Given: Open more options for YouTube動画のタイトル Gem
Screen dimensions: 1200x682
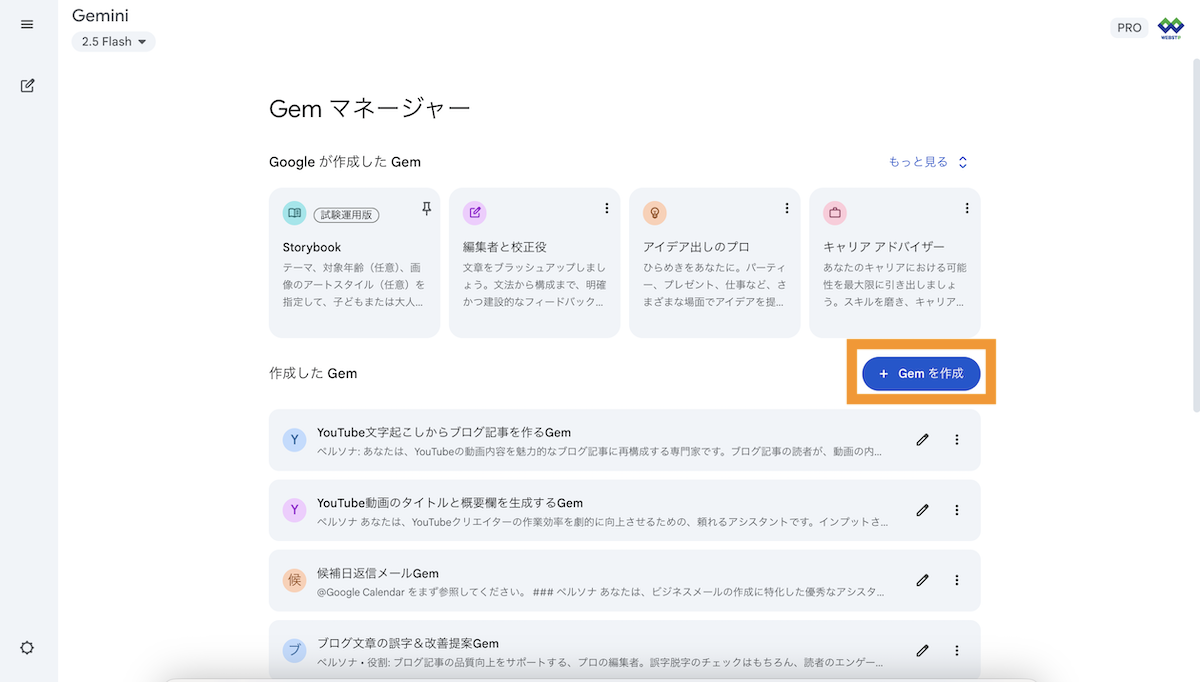Looking at the screenshot, I should (x=956, y=510).
